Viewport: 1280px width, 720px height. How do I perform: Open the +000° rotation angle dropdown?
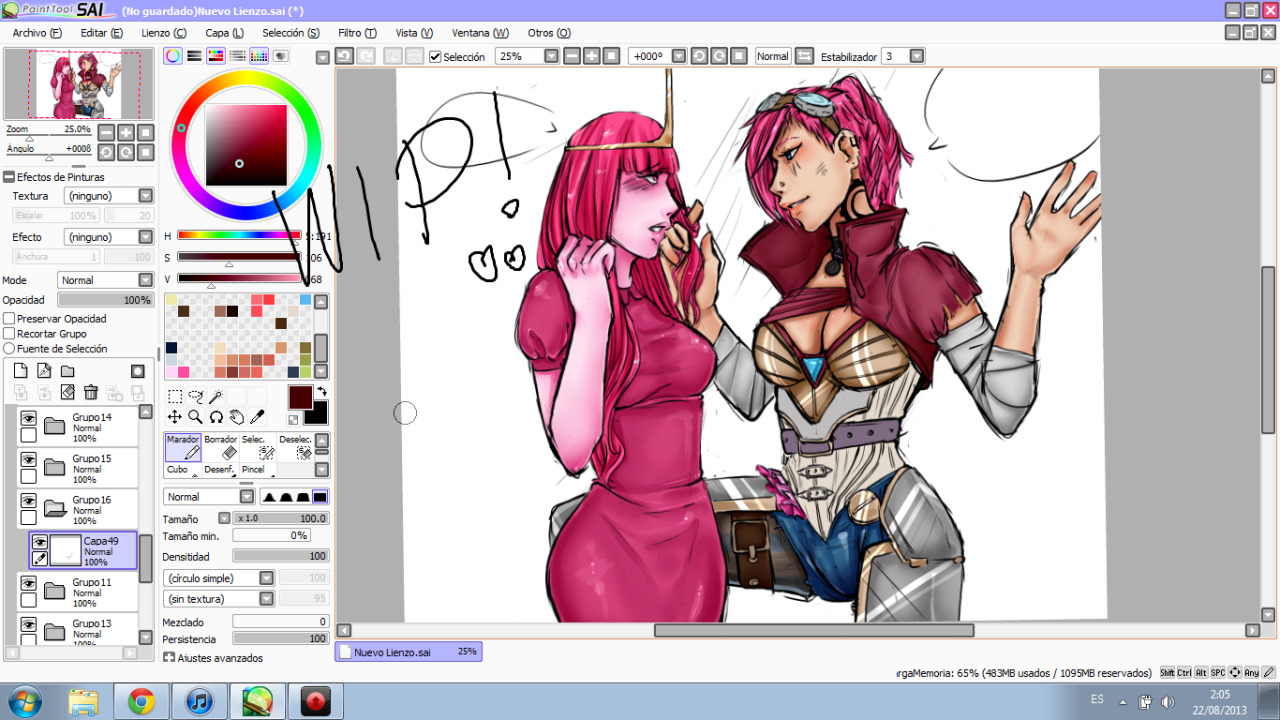[x=657, y=56]
